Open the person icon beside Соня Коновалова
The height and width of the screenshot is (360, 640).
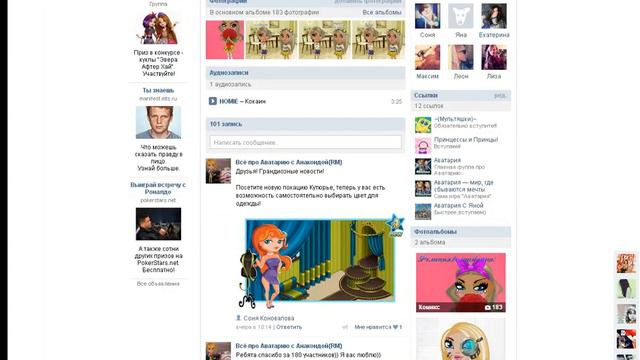click(238, 318)
